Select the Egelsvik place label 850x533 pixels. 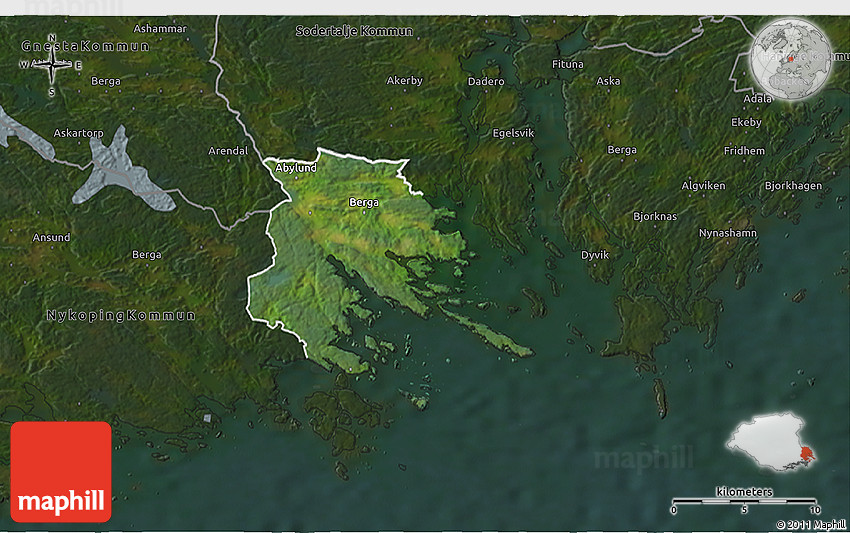514,131
